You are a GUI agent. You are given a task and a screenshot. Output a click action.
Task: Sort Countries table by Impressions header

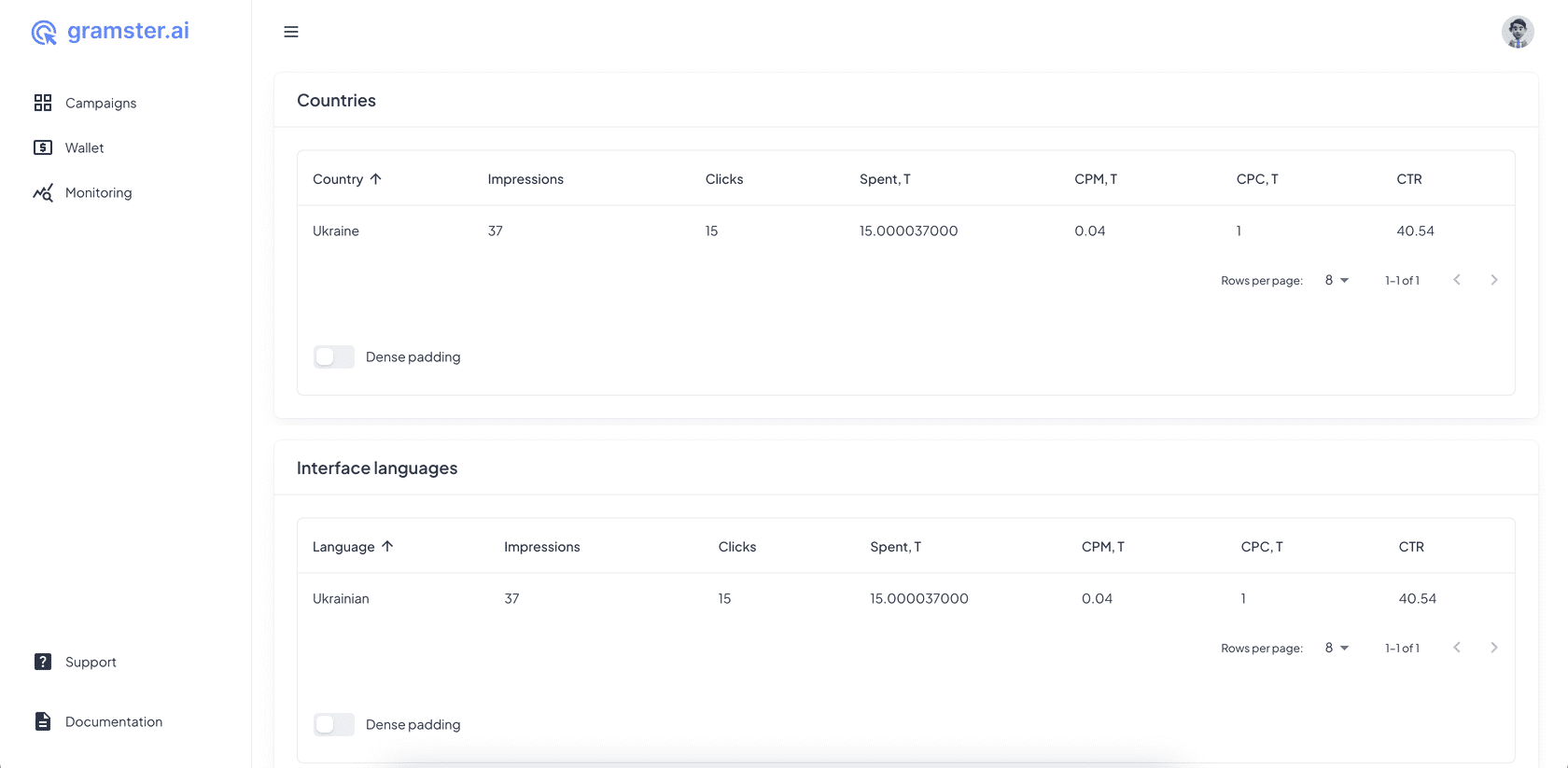click(525, 179)
